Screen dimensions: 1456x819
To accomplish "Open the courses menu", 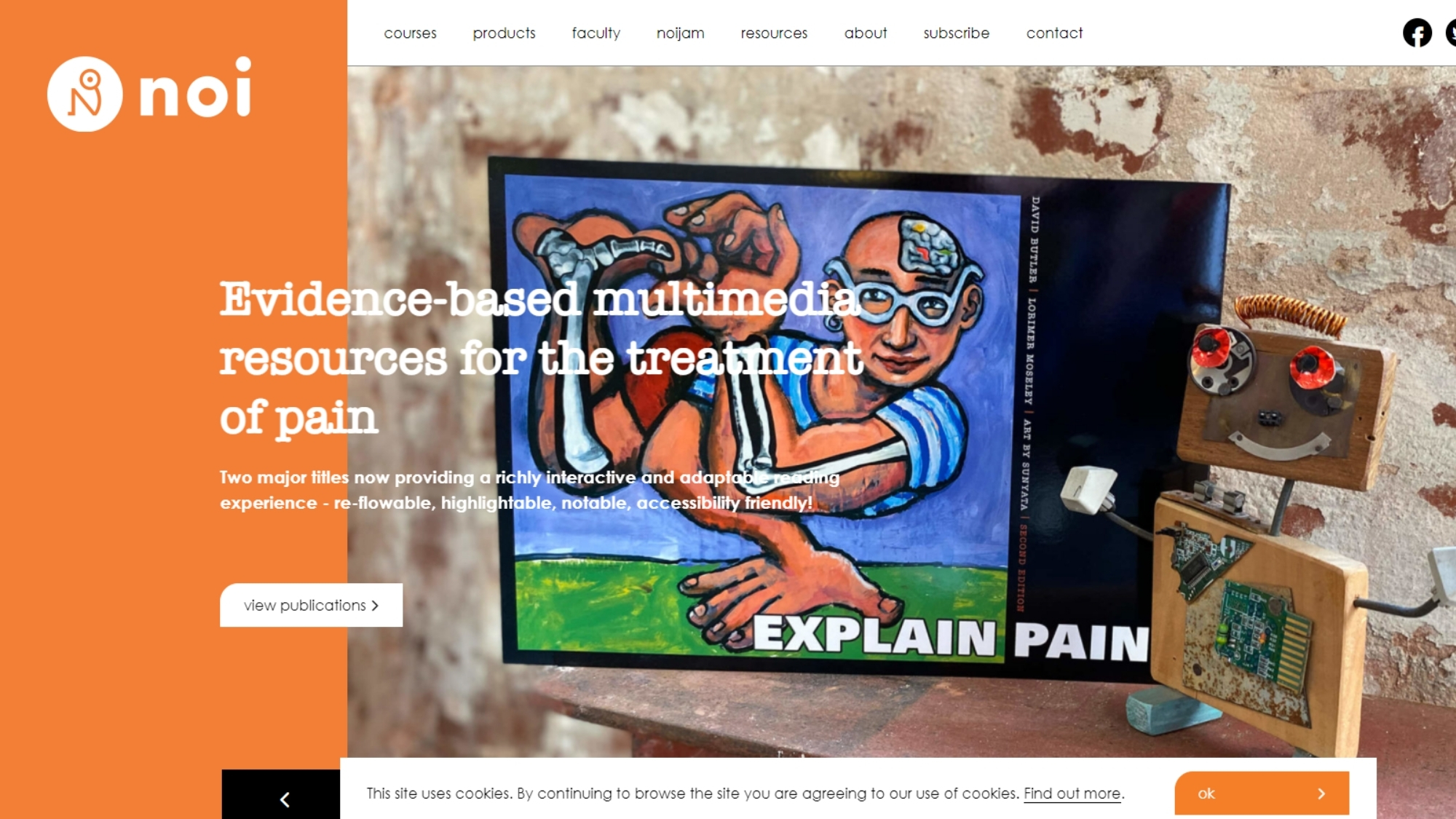I will click(410, 33).
